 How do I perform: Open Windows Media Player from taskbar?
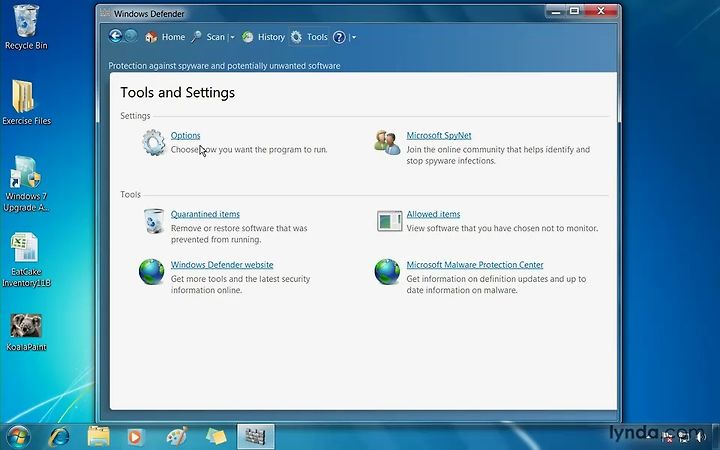point(135,437)
